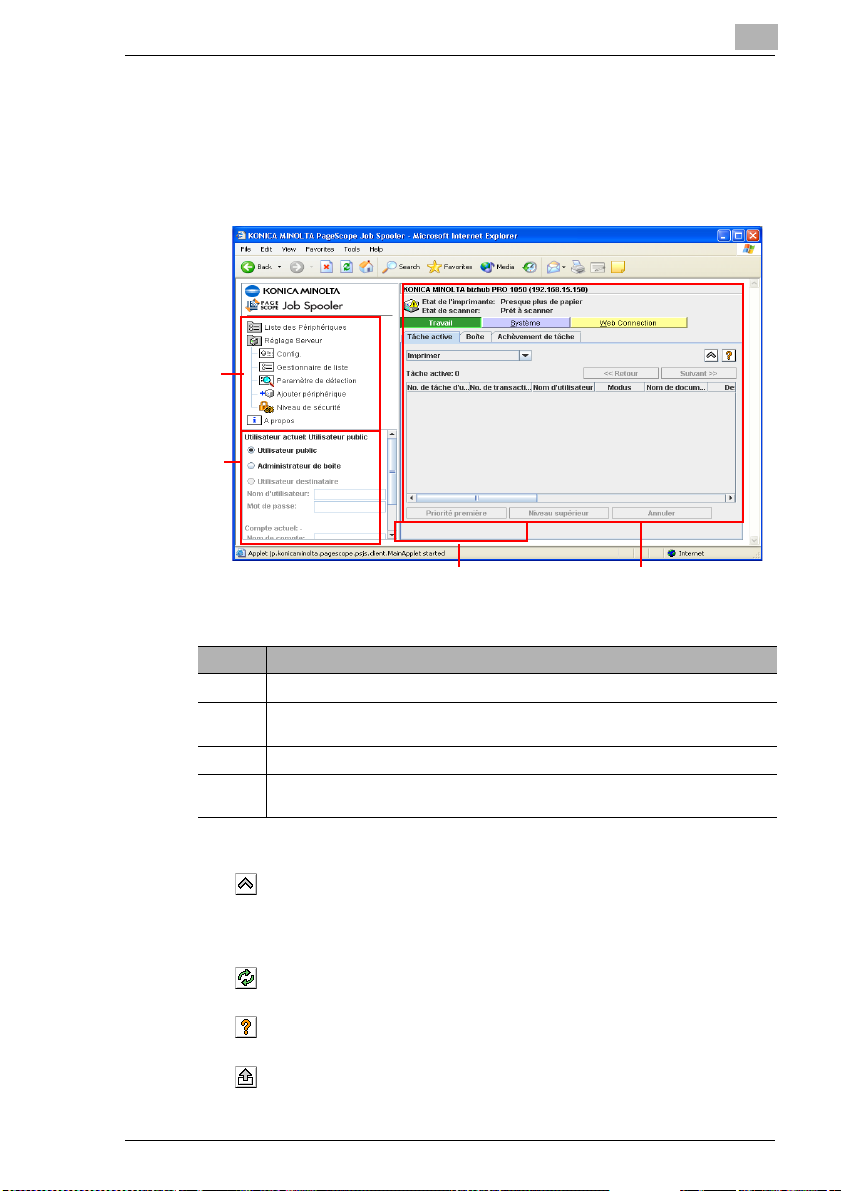Click the Mail envelope icon in browser toolbar

click(553, 267)
